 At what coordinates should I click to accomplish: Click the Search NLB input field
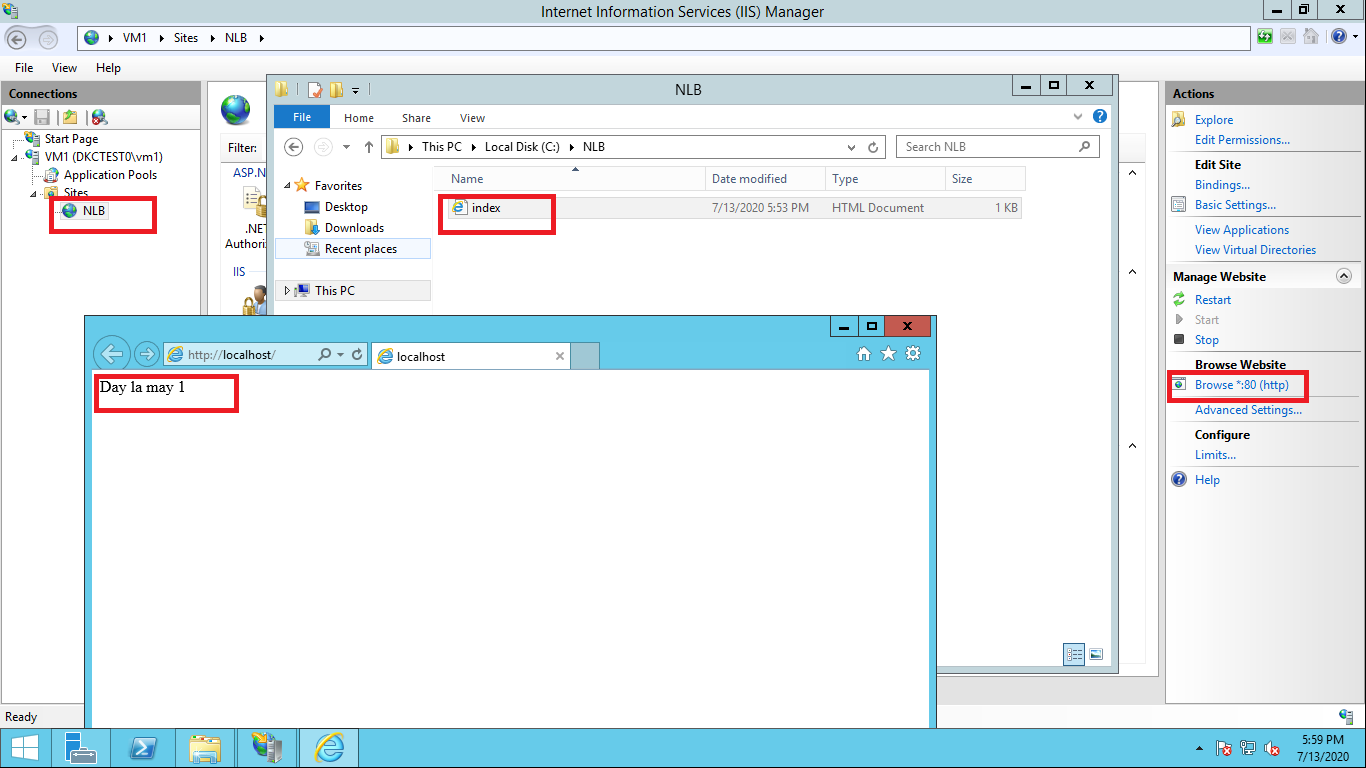click(x=997, y=147)
